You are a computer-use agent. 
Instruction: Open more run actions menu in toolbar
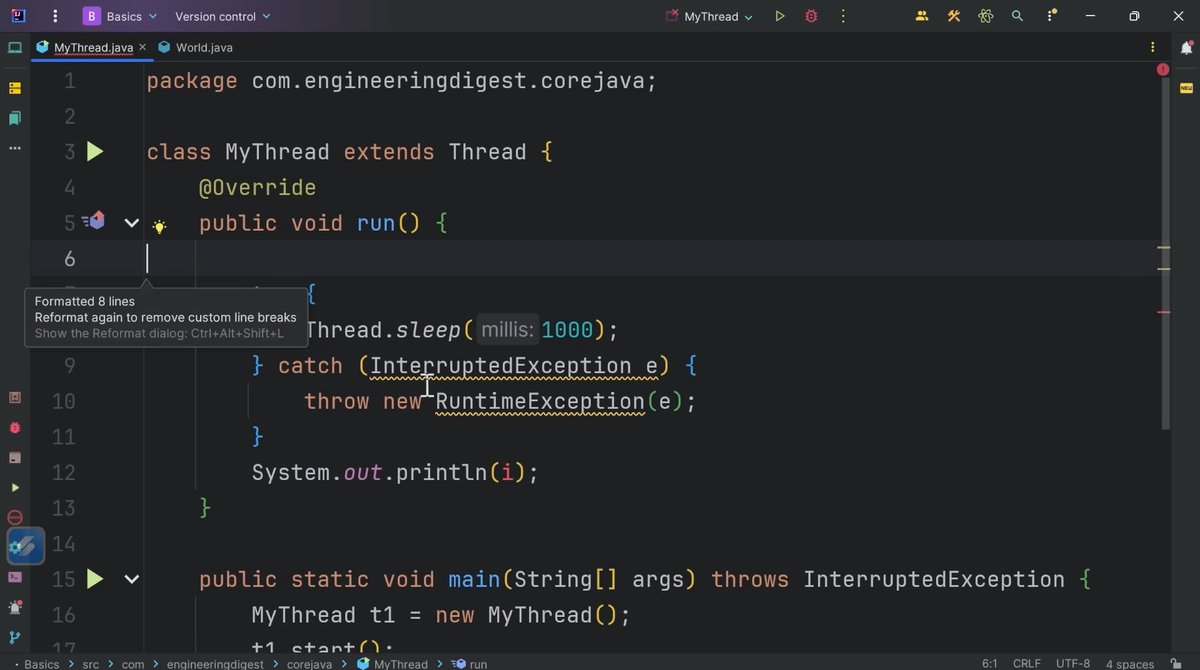pos(843,16)
